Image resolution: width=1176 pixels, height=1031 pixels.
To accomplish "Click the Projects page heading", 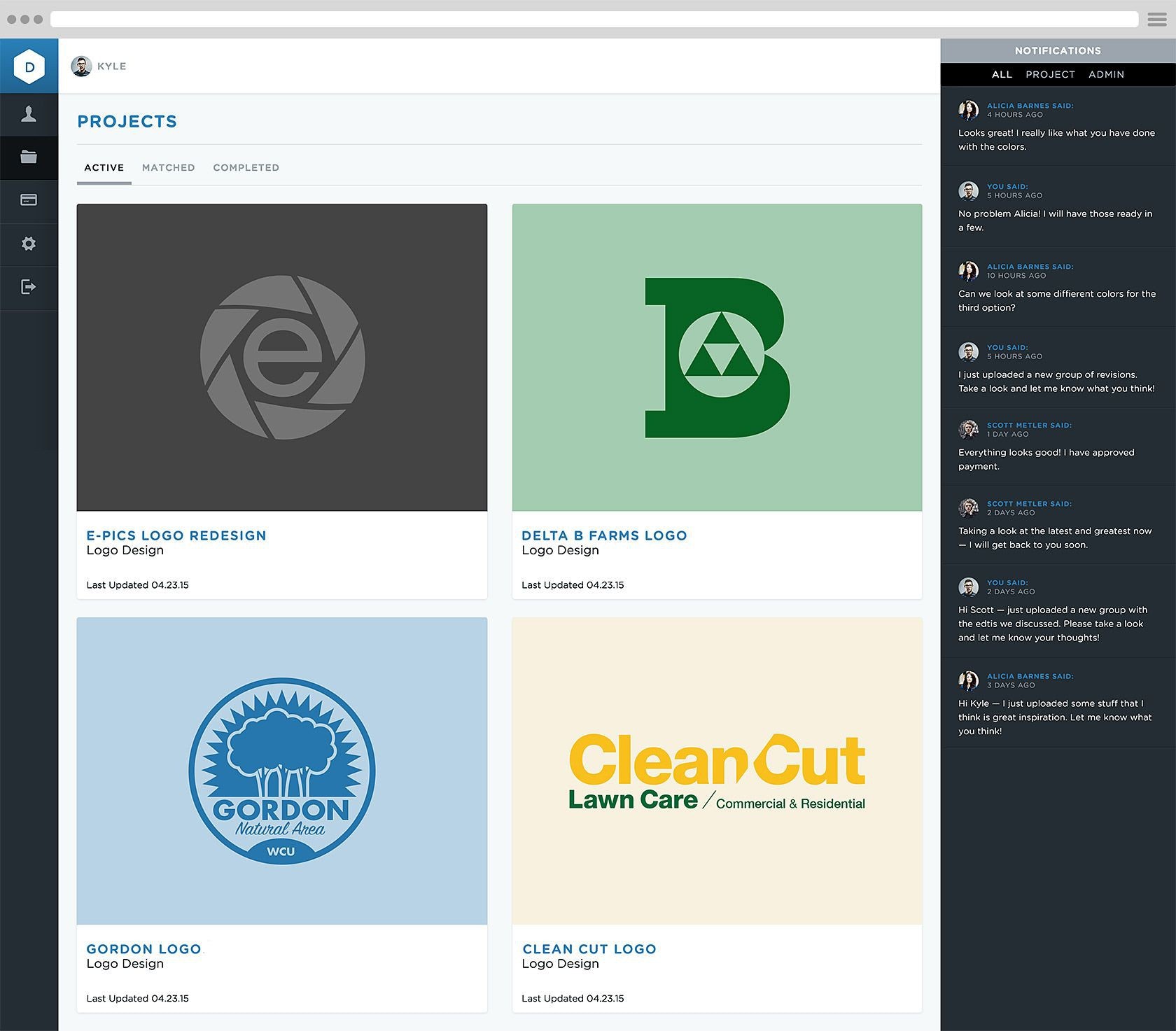I will (x=127, y=122).
